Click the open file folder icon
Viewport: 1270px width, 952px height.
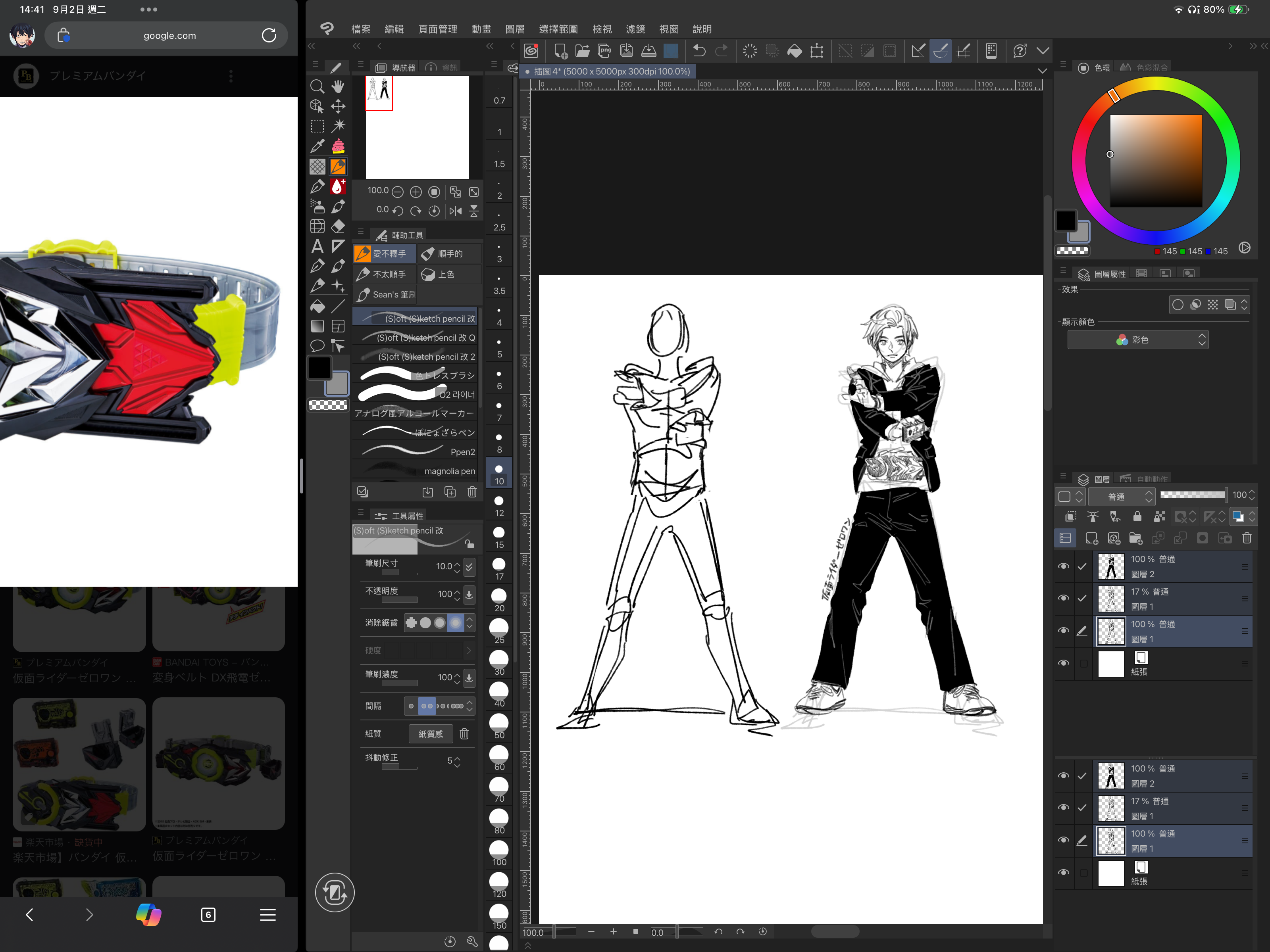point(582,50)
